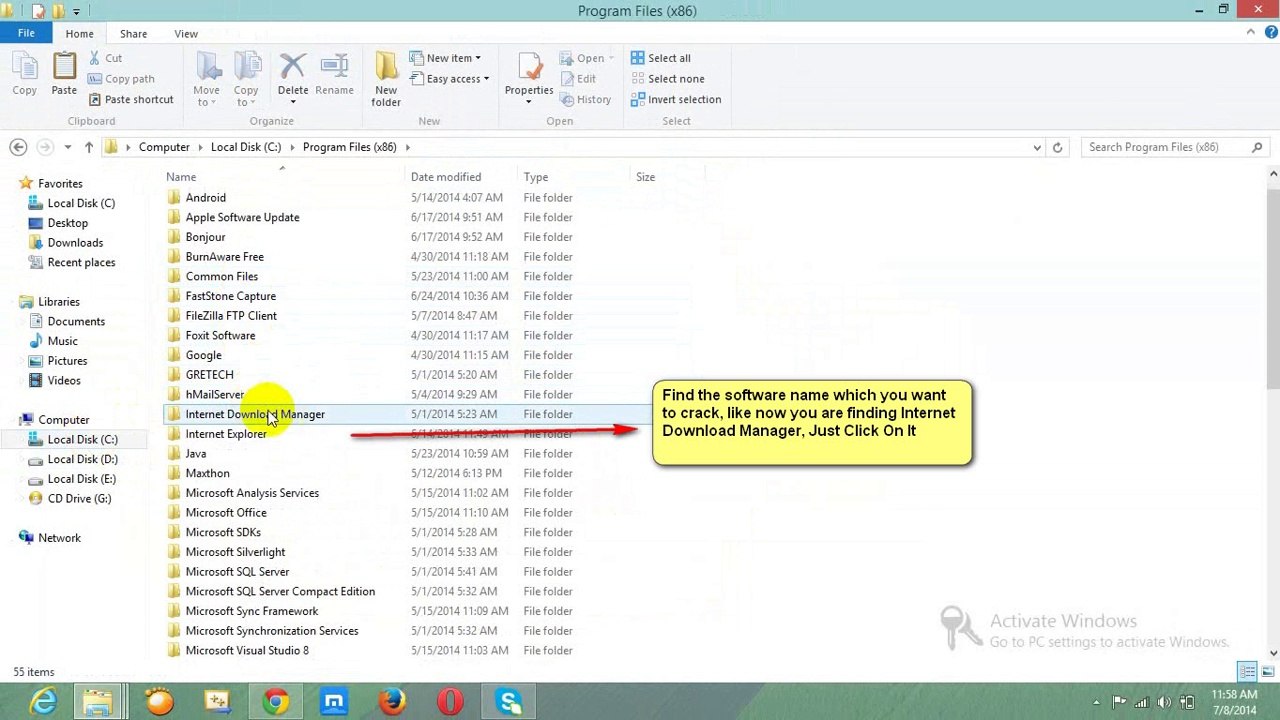This screenshot has height=720, width=1280.
Task: Select the Internet Download Manager folder
Action: point(255,414)
